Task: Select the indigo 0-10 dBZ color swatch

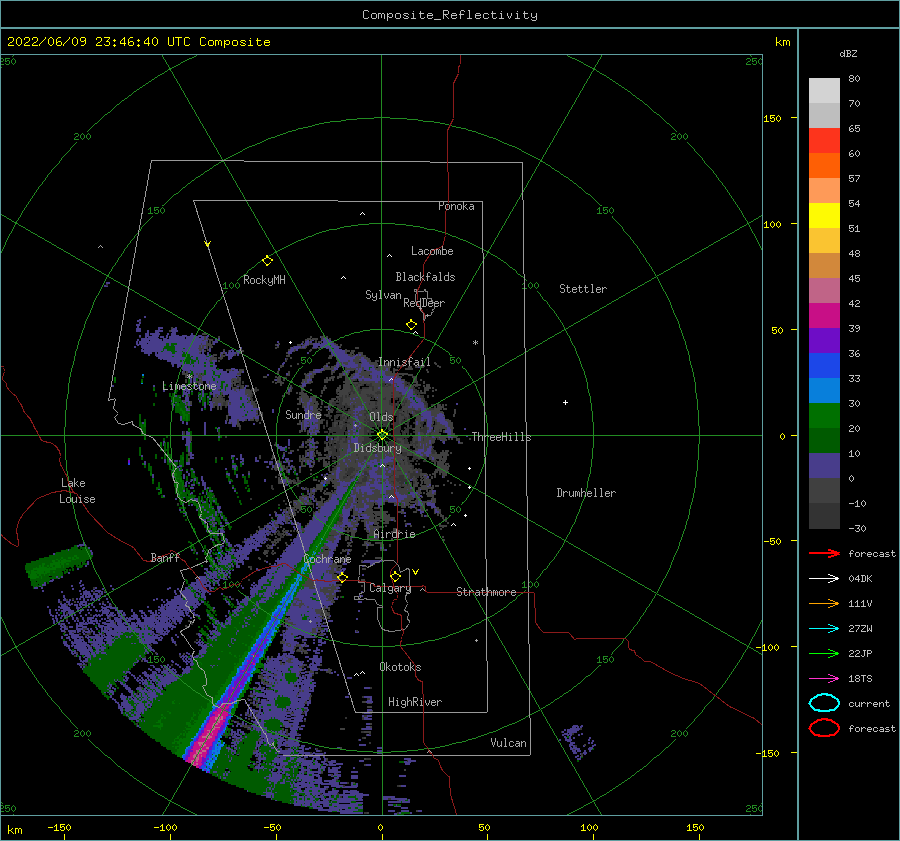Action: [824, 466]
